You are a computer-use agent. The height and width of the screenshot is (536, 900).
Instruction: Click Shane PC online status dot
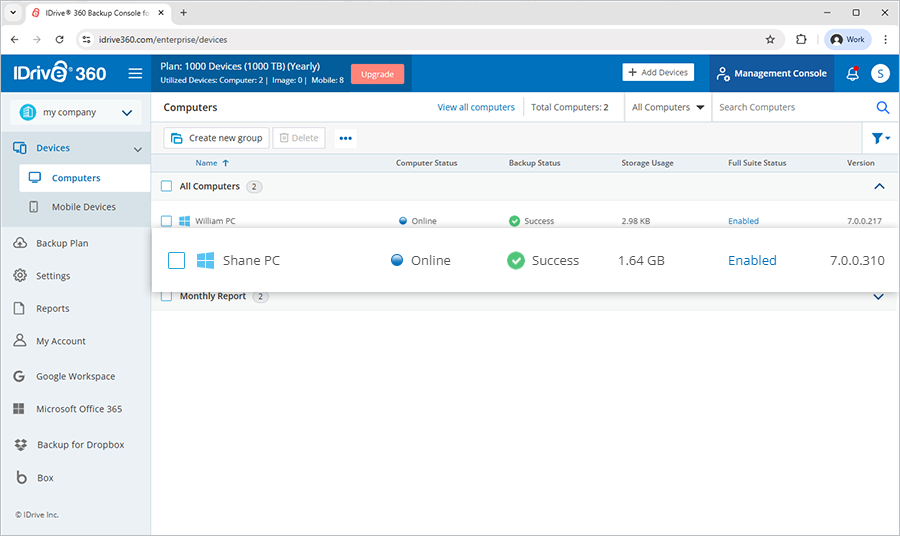[397, 260]
